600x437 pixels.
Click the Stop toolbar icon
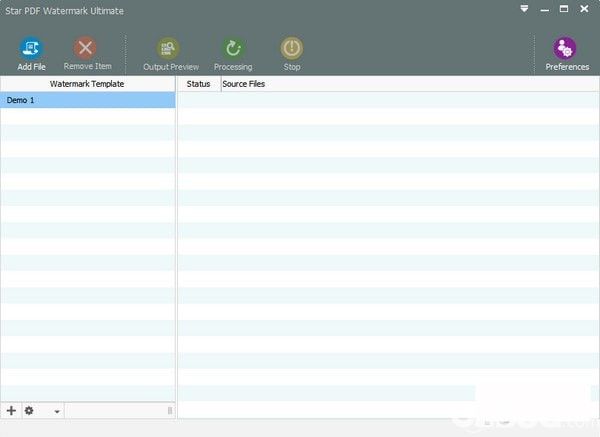coord(292,48)
